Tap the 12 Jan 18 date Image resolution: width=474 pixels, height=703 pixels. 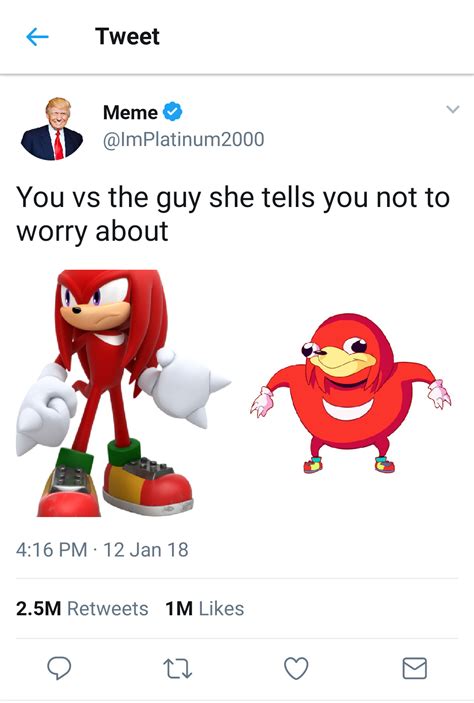[146, 550]
